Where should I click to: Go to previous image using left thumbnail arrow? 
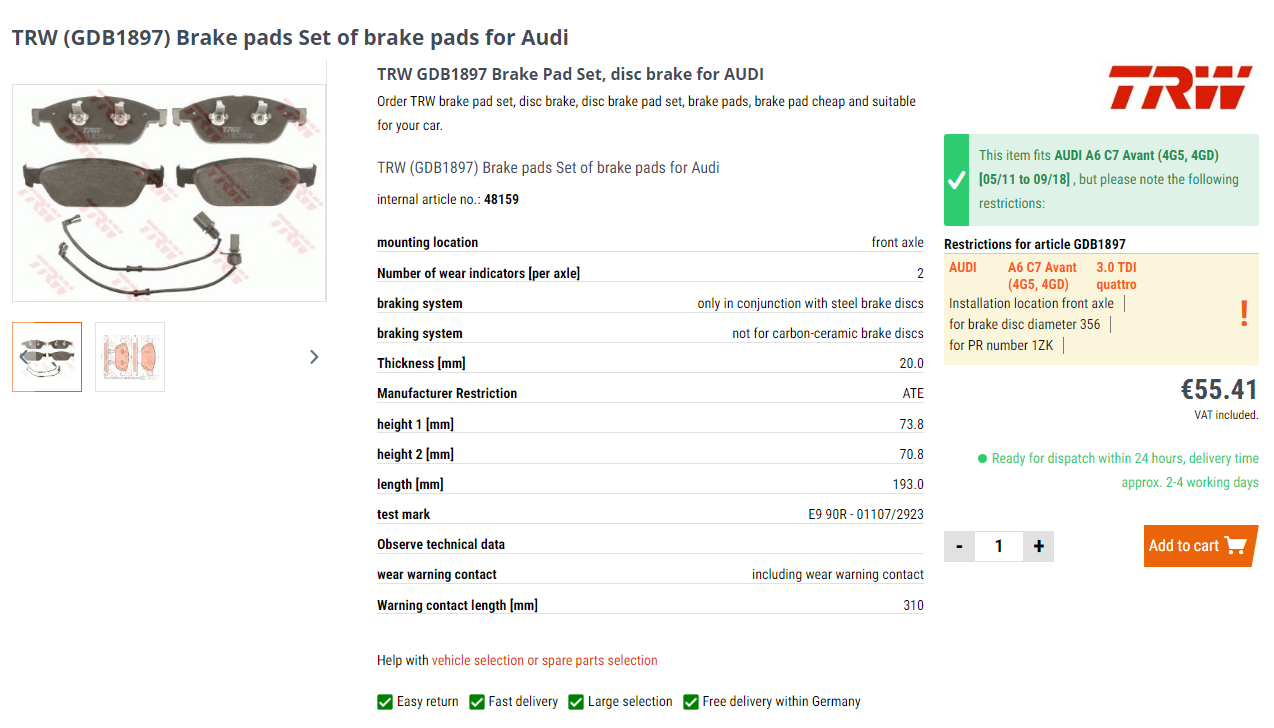24,356
